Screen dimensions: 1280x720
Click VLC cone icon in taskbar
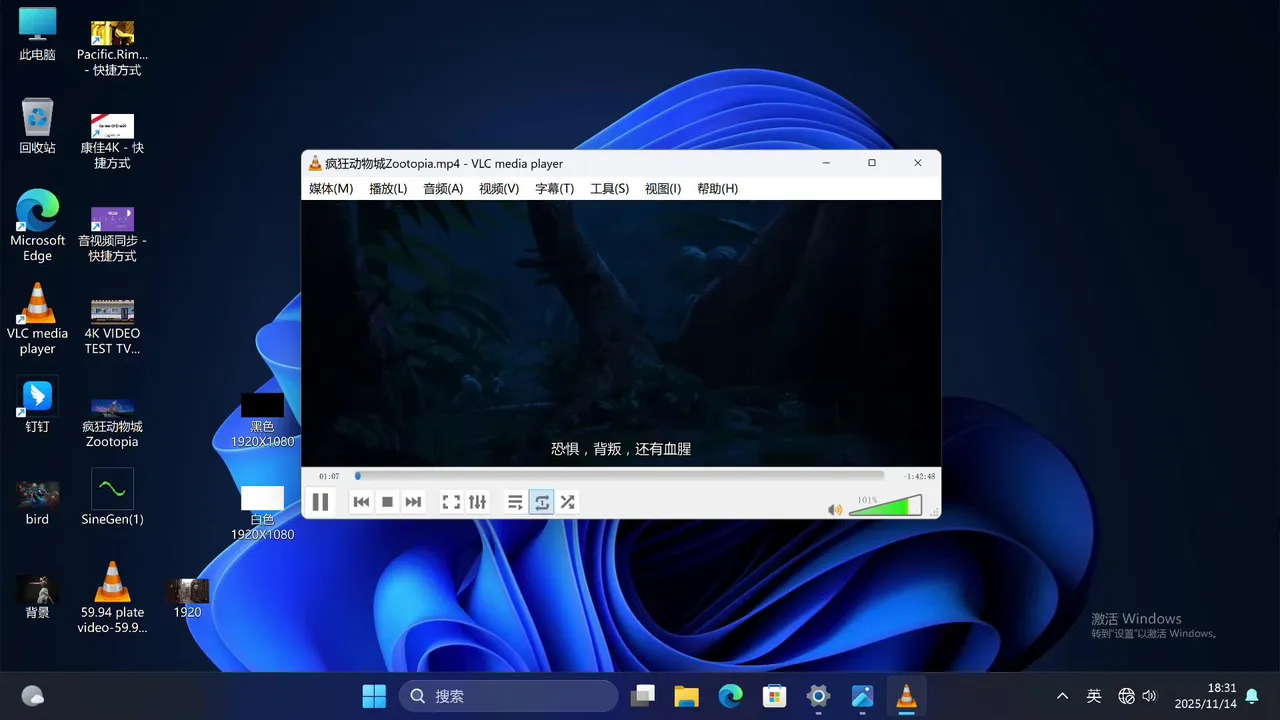coord(906,696)
